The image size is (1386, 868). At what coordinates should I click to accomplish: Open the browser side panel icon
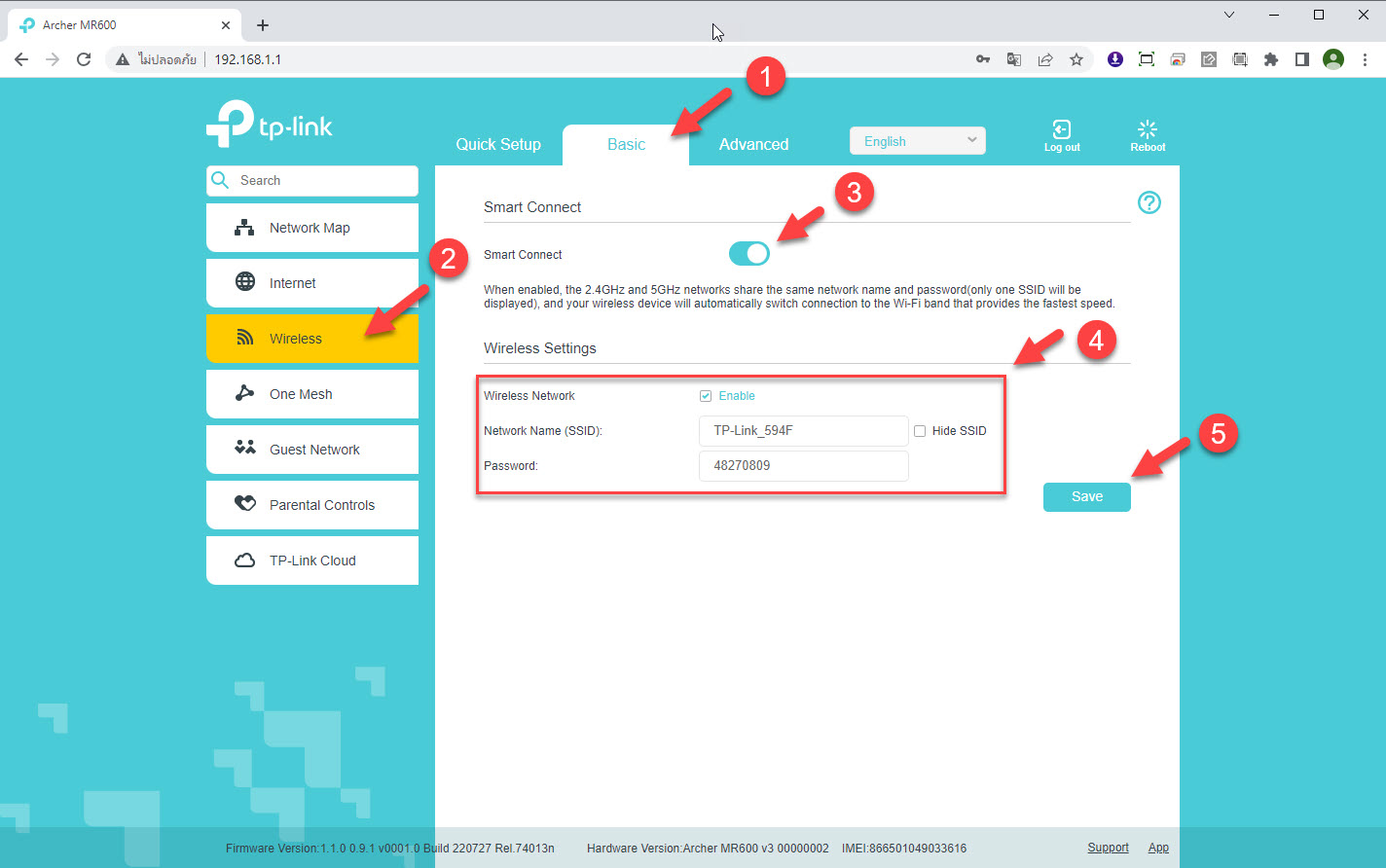click(x=1302, y=59)
